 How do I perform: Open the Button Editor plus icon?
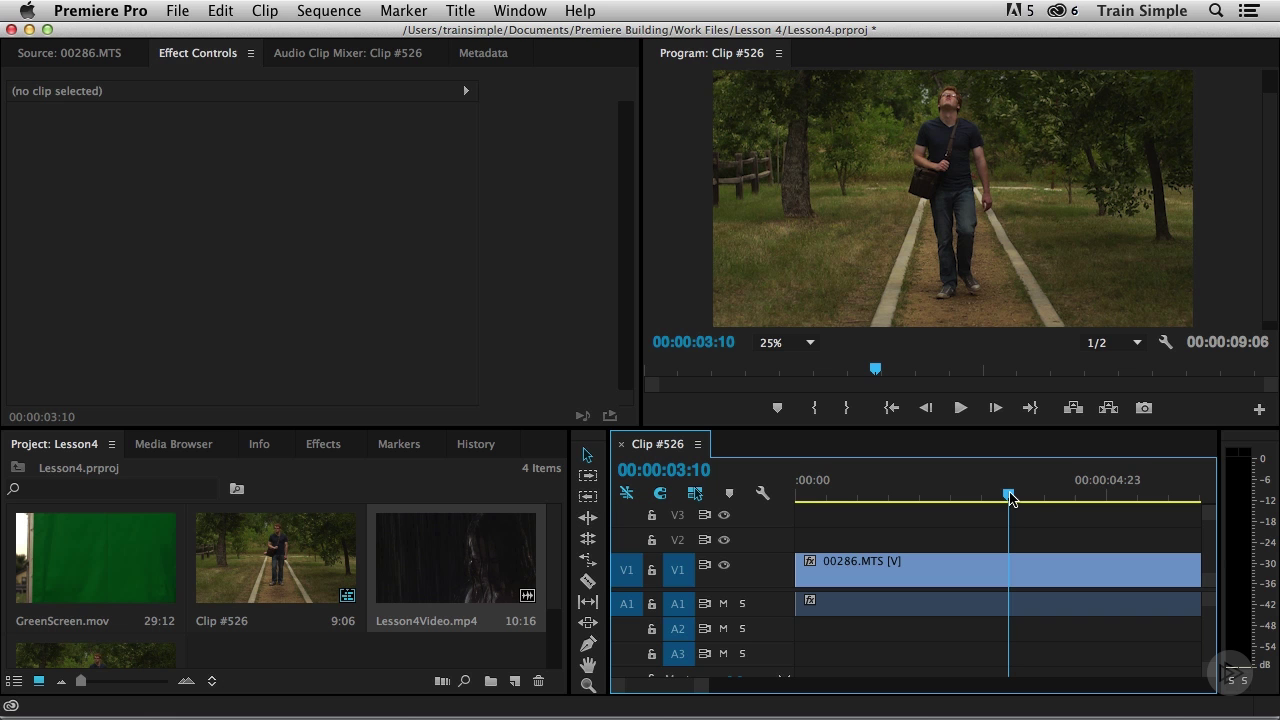point(1259,409)
